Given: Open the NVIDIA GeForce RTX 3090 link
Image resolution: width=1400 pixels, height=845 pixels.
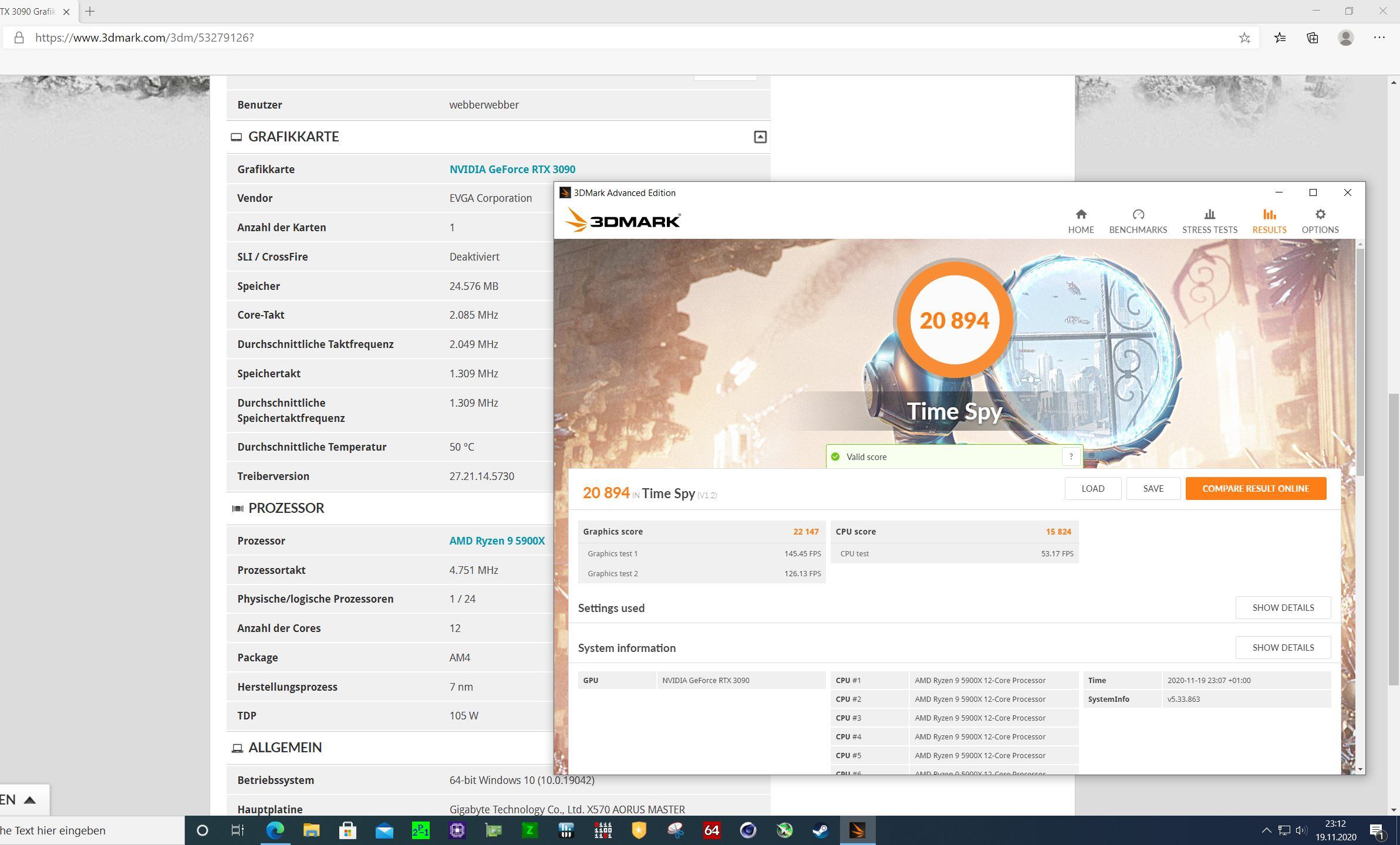Looking at the screenshot, I should 512,169.
